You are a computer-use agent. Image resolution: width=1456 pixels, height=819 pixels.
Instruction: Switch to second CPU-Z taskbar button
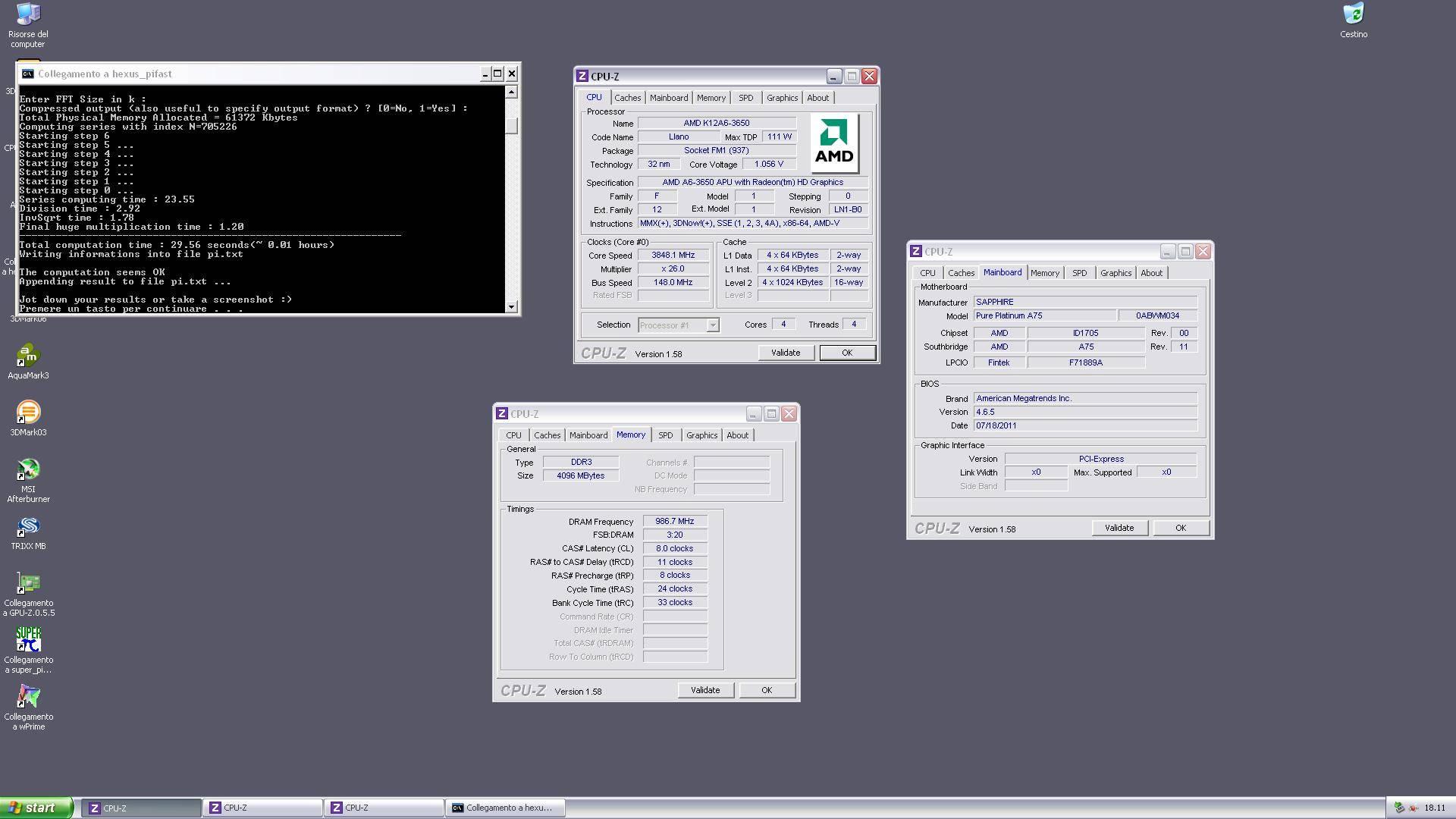point(262,808)
